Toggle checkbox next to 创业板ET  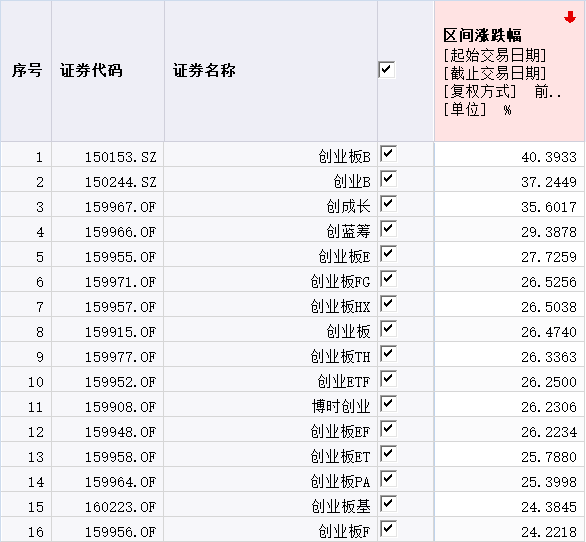click(x=388, y=455)
